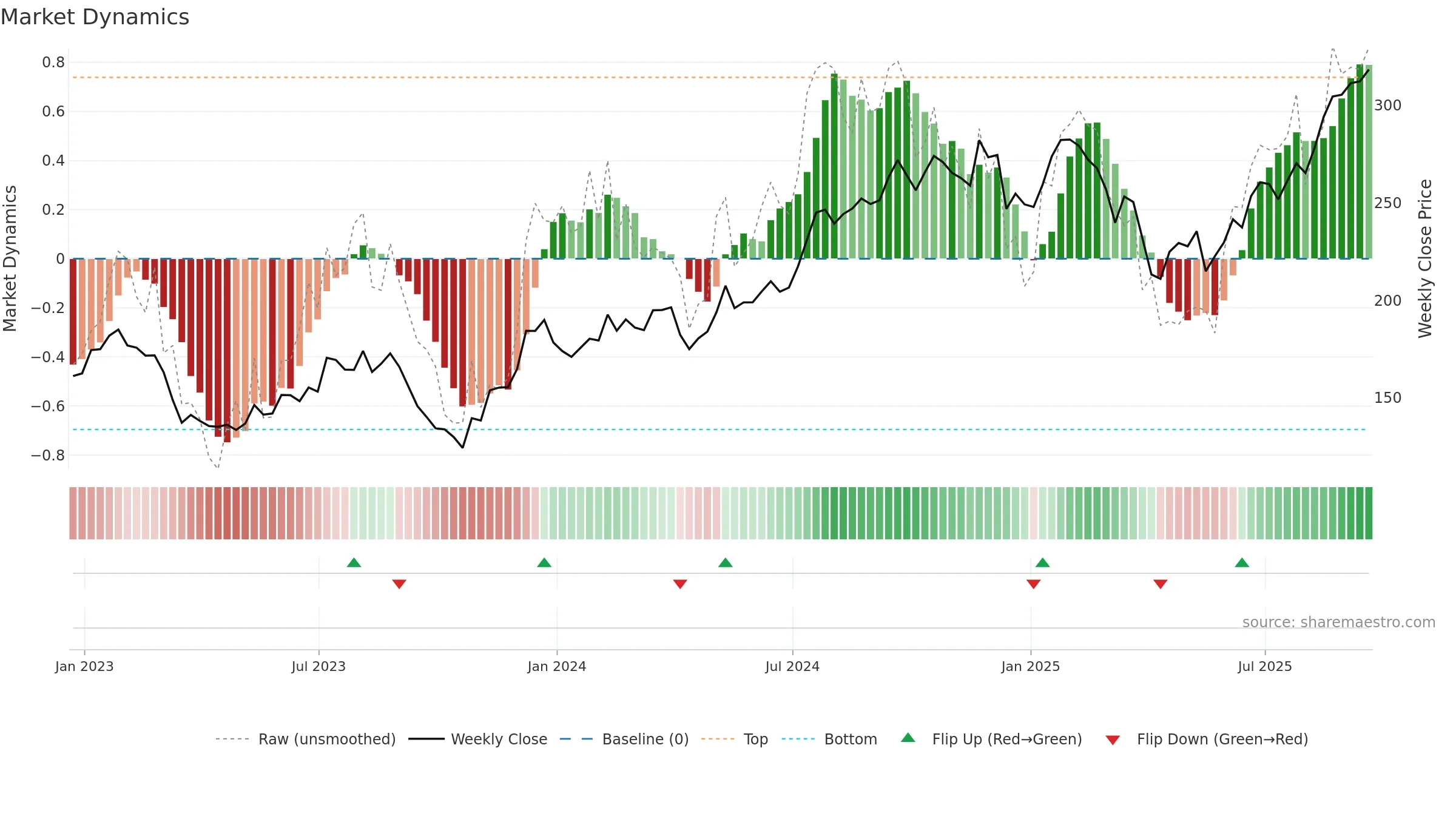Click the vertical Market Dynamics axis title

click(10, 258)
